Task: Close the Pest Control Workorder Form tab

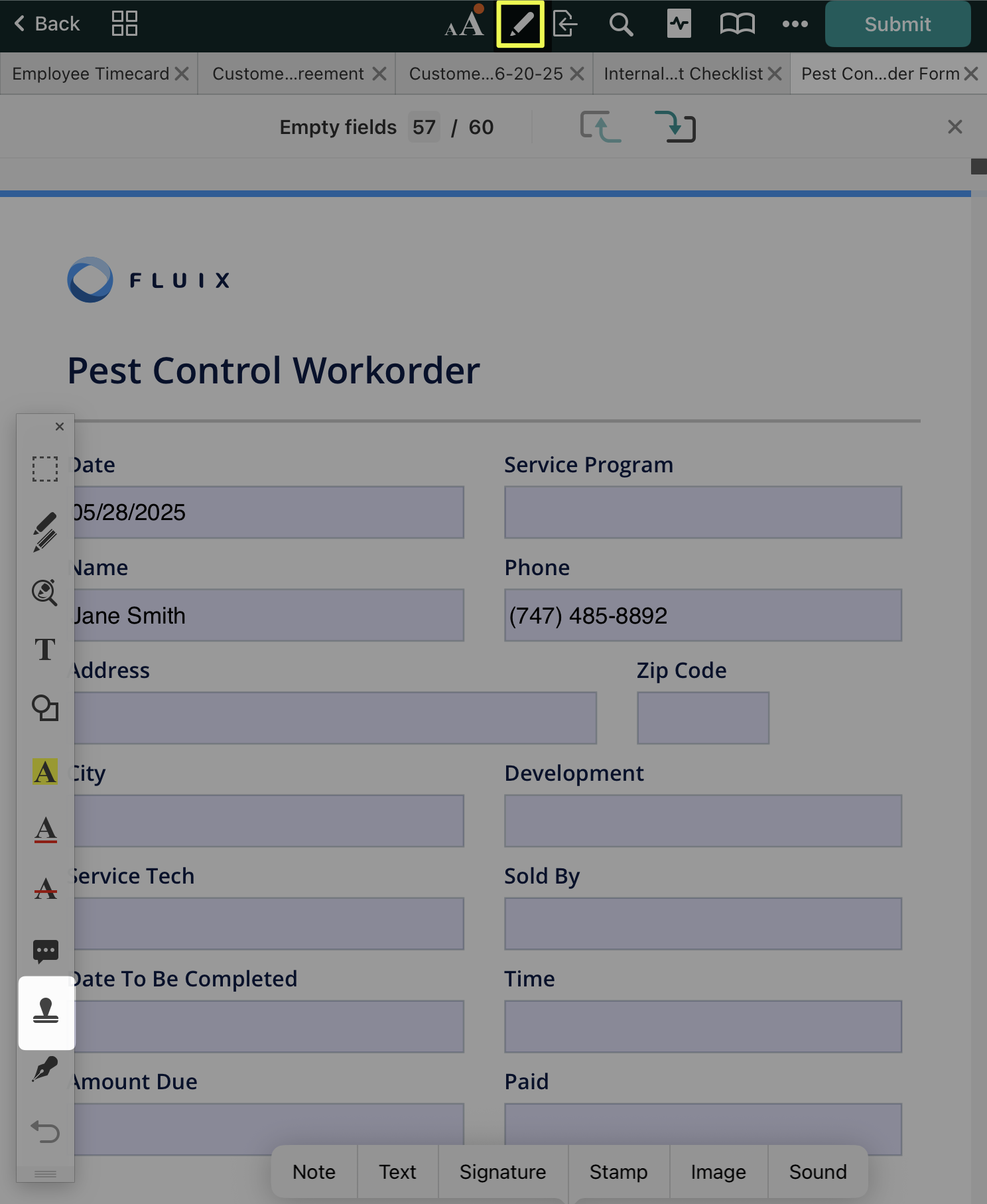Action: tap(971, 74)
